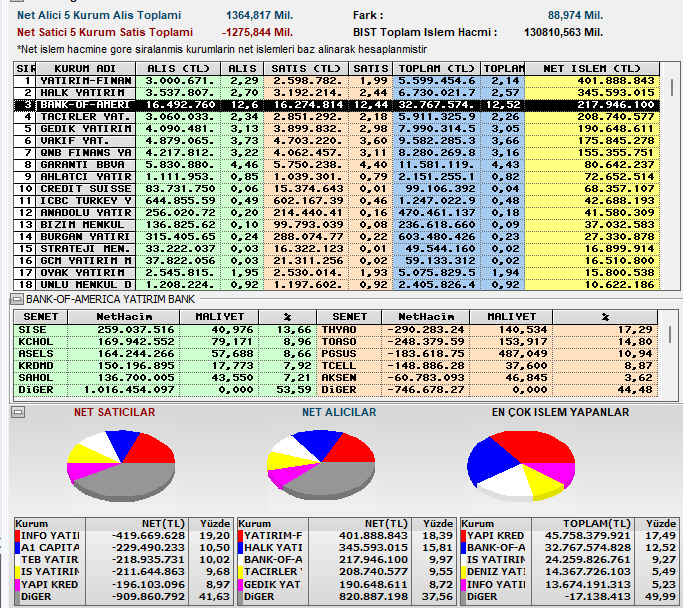The image size is (683, 608).
Task: Collapse the NET SATICILAR charts section
Action: (x=17, y=412)
